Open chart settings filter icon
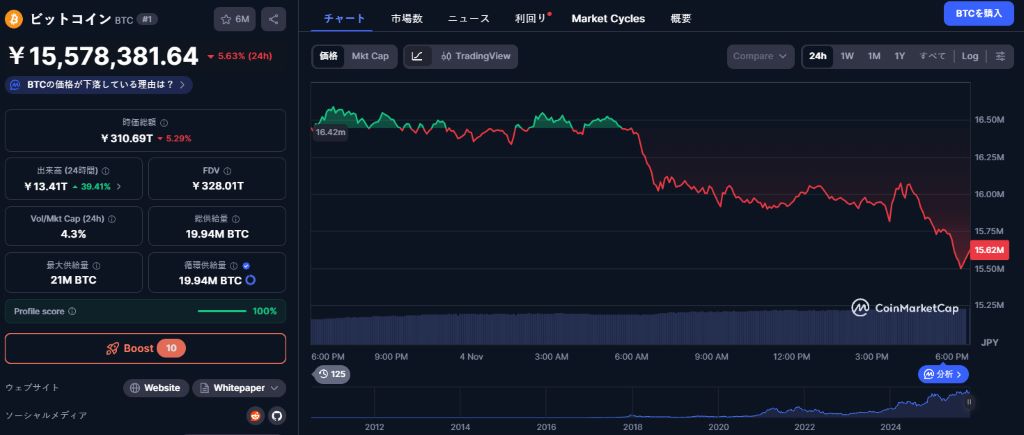 [x=1000, y=56]
